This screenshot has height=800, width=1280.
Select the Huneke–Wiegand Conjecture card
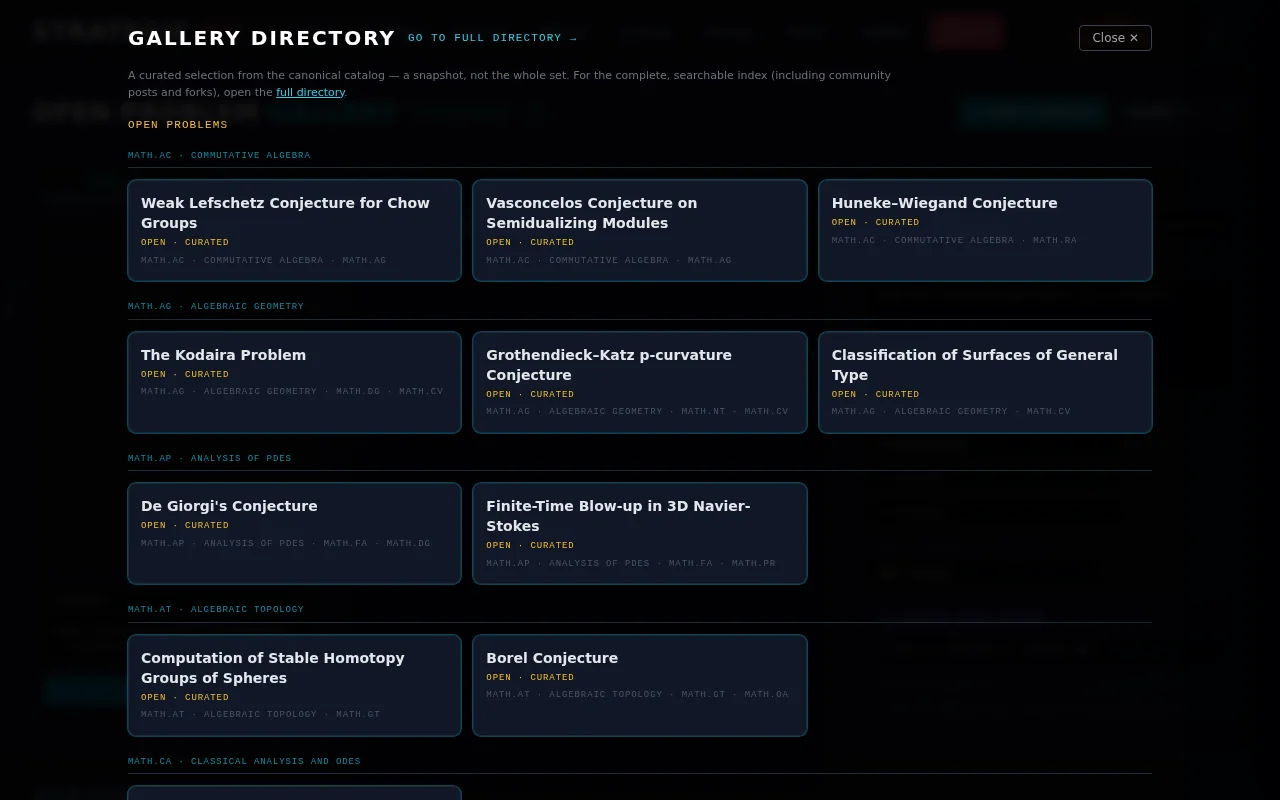click(985, 230)
